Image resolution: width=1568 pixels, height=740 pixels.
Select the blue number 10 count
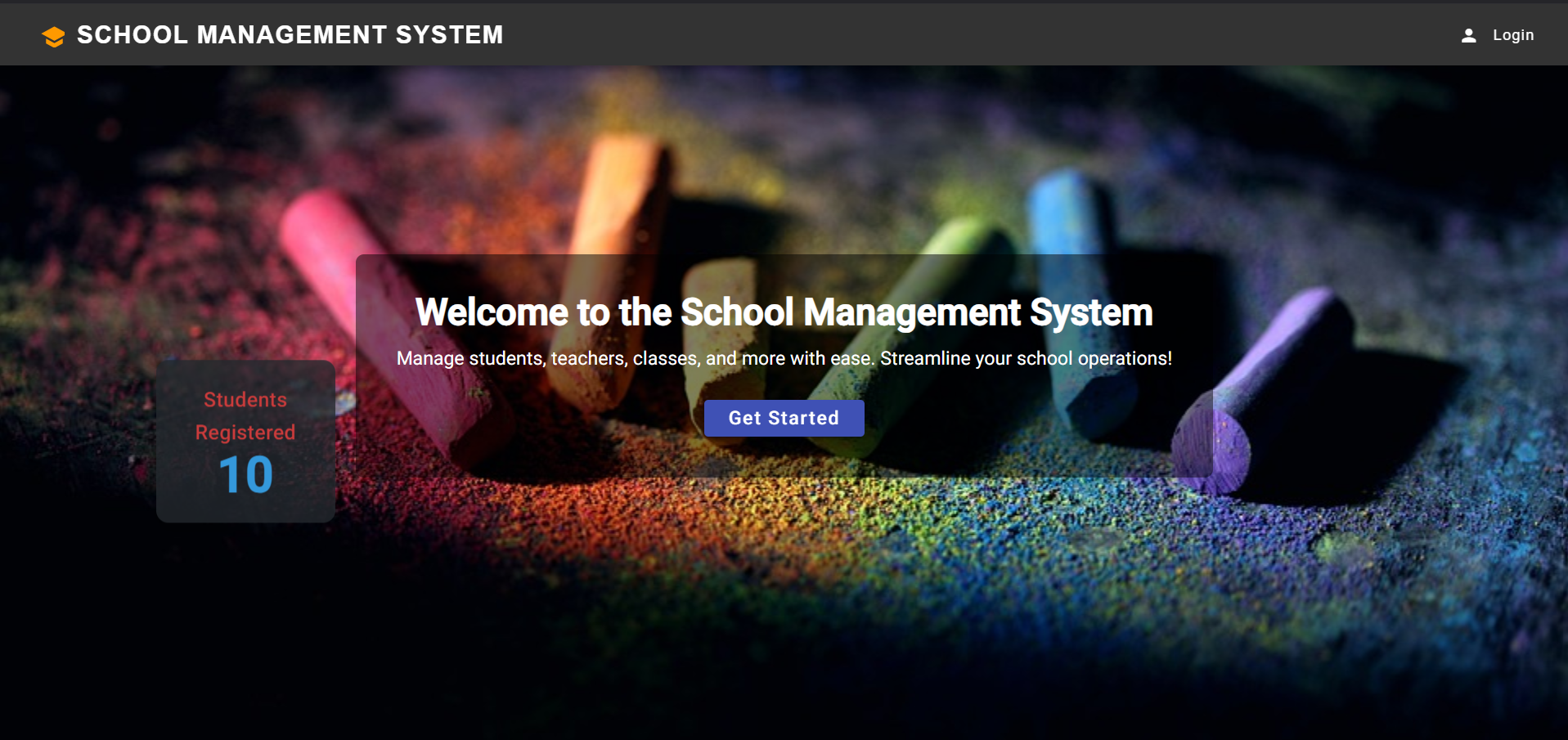tap(245, 474)
